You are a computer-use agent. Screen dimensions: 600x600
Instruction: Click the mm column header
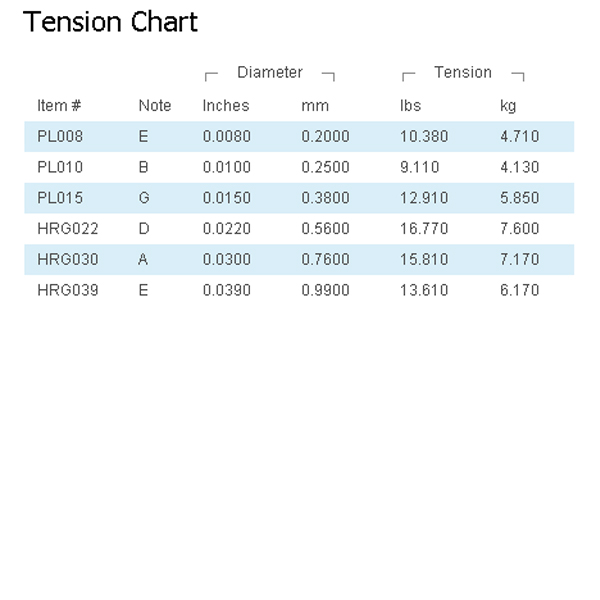(315, 106)
